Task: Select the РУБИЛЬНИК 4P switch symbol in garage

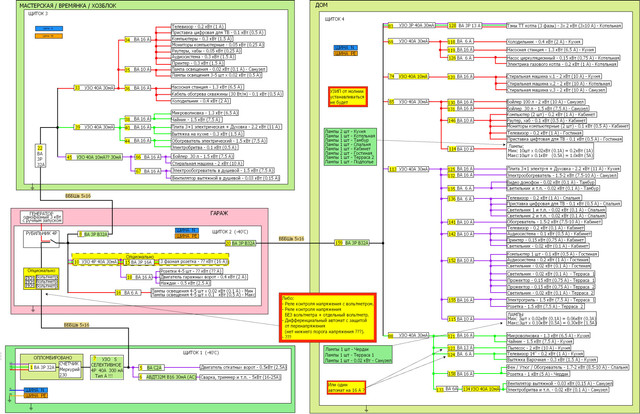Action: (x=41, y=239)
